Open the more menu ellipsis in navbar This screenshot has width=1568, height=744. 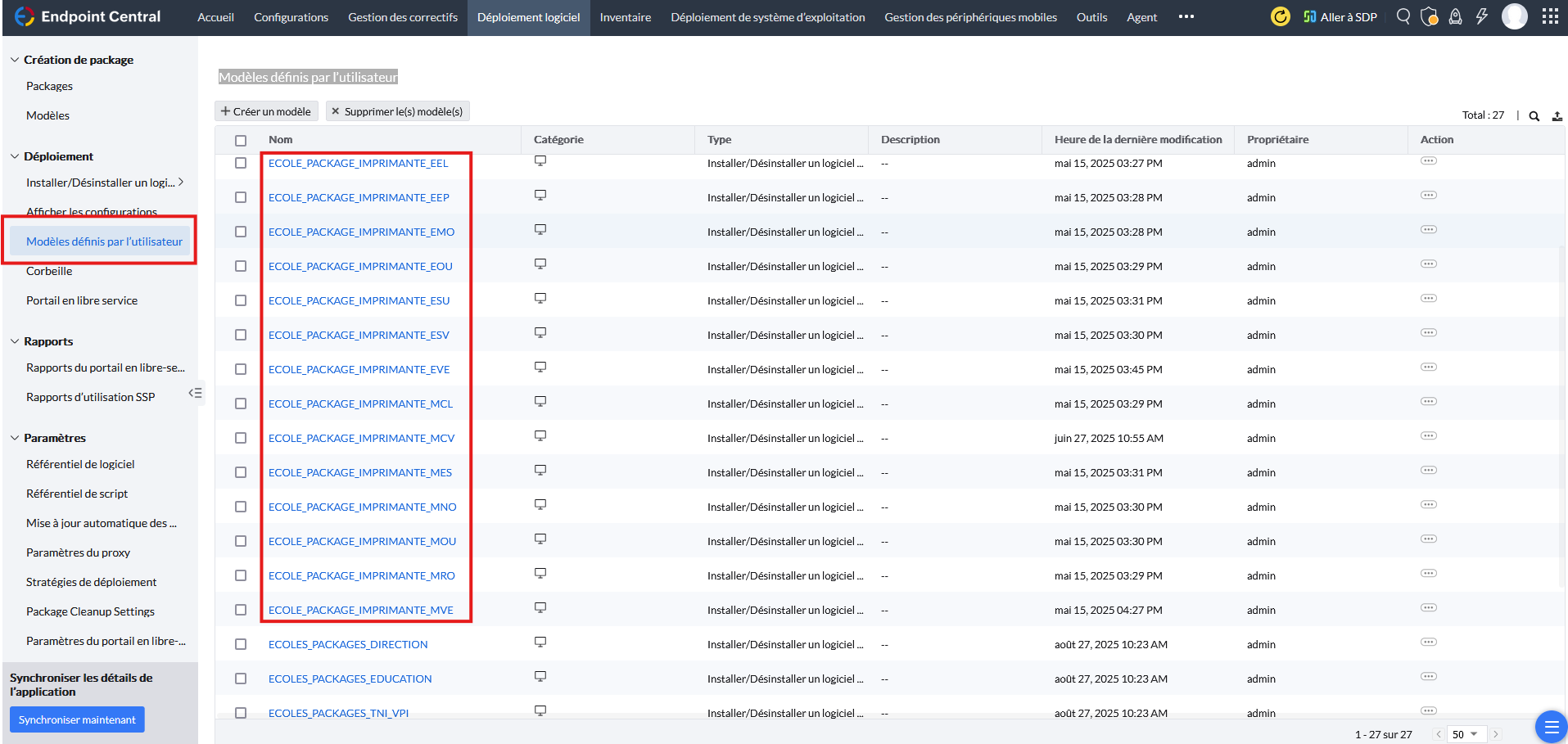[1186, 16]
